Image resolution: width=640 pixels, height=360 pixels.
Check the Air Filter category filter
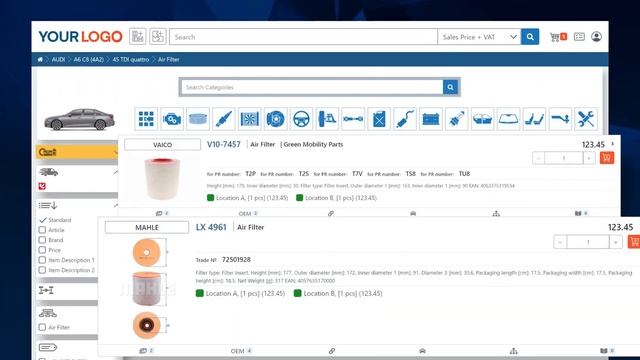coord(42,327)
